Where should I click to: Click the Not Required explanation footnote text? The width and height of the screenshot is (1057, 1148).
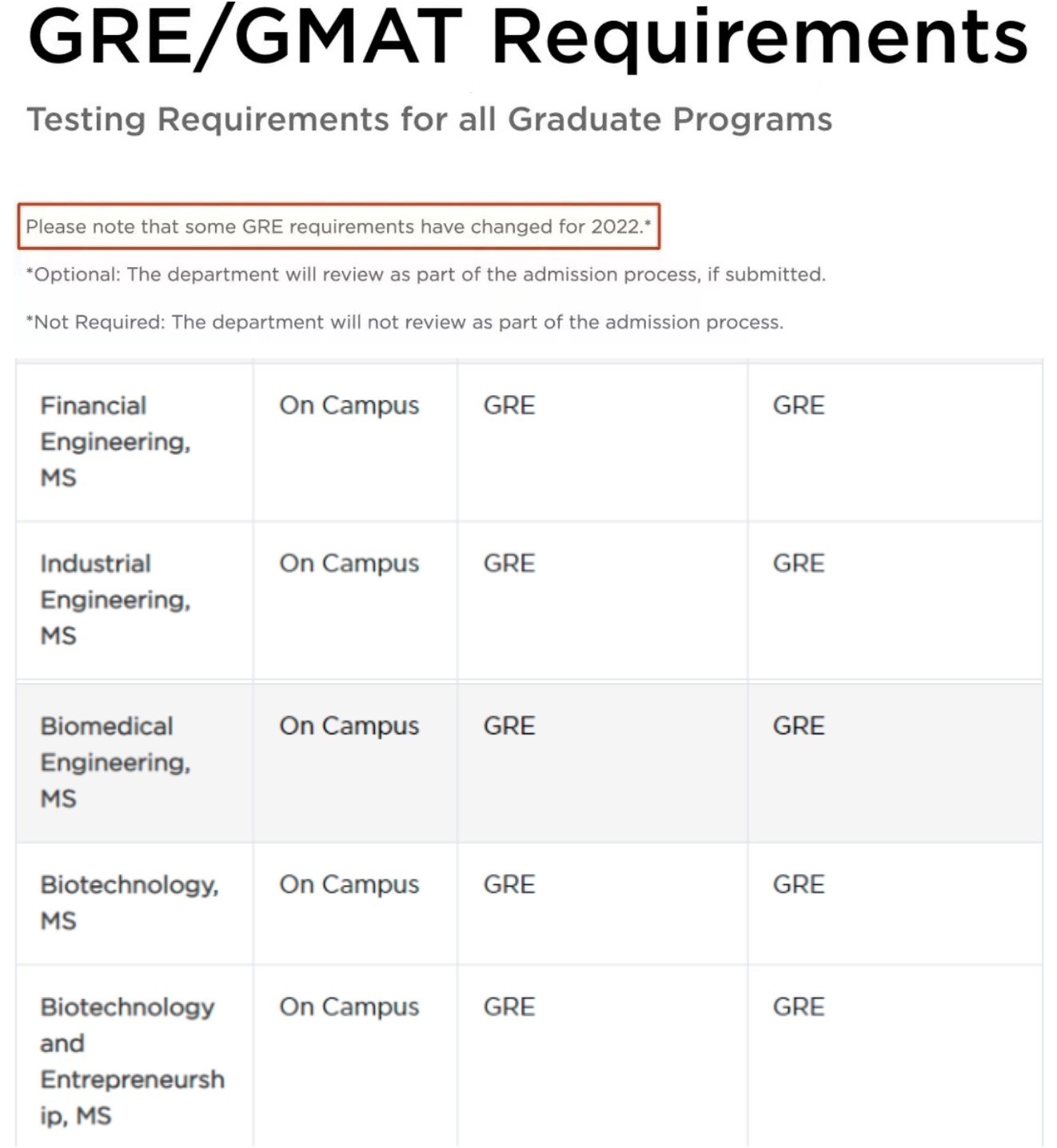405,322
